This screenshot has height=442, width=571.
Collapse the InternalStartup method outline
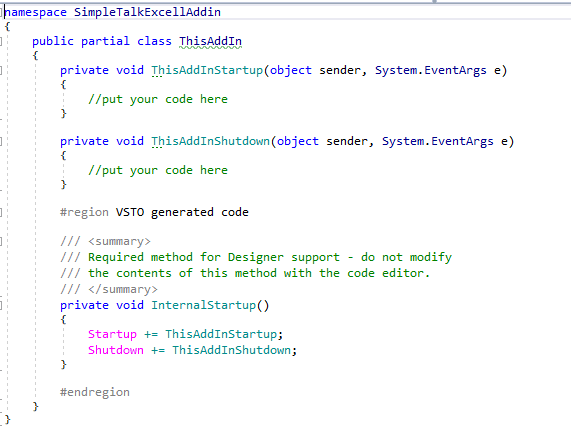1,305
